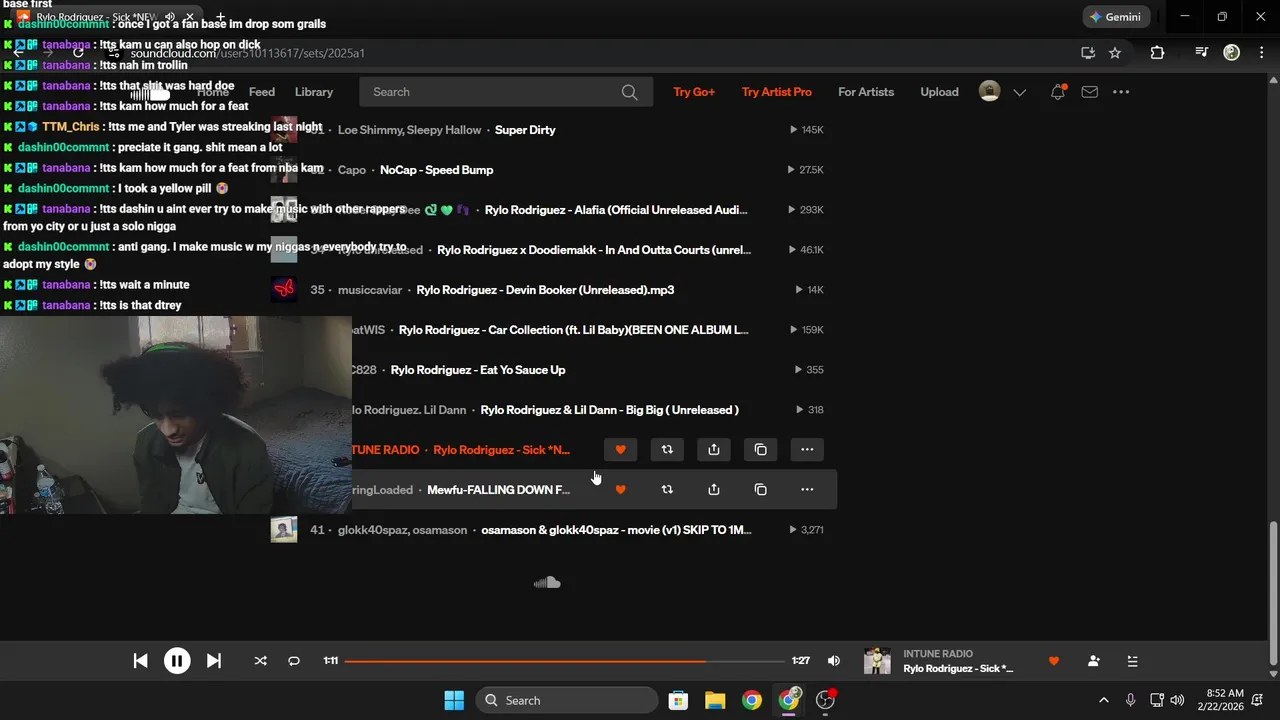Bookmark this page star icon
This screenshot has width=1280, height=720.
1115,53
